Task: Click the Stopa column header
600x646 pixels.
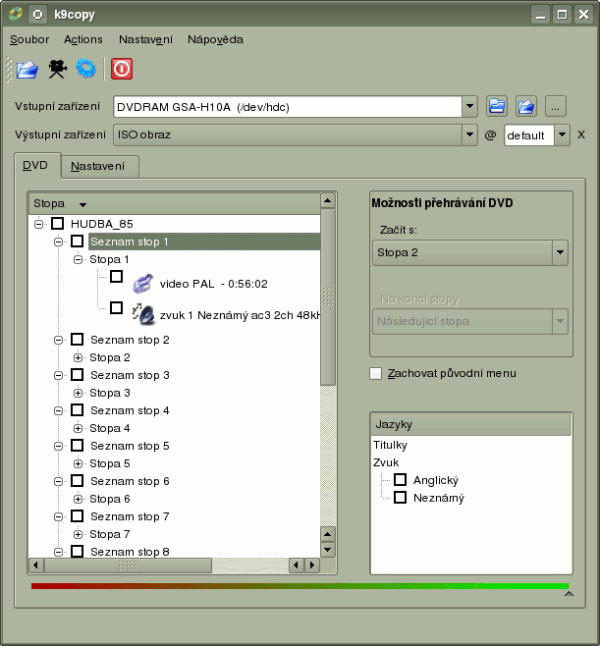Action: tap(60, 203)
